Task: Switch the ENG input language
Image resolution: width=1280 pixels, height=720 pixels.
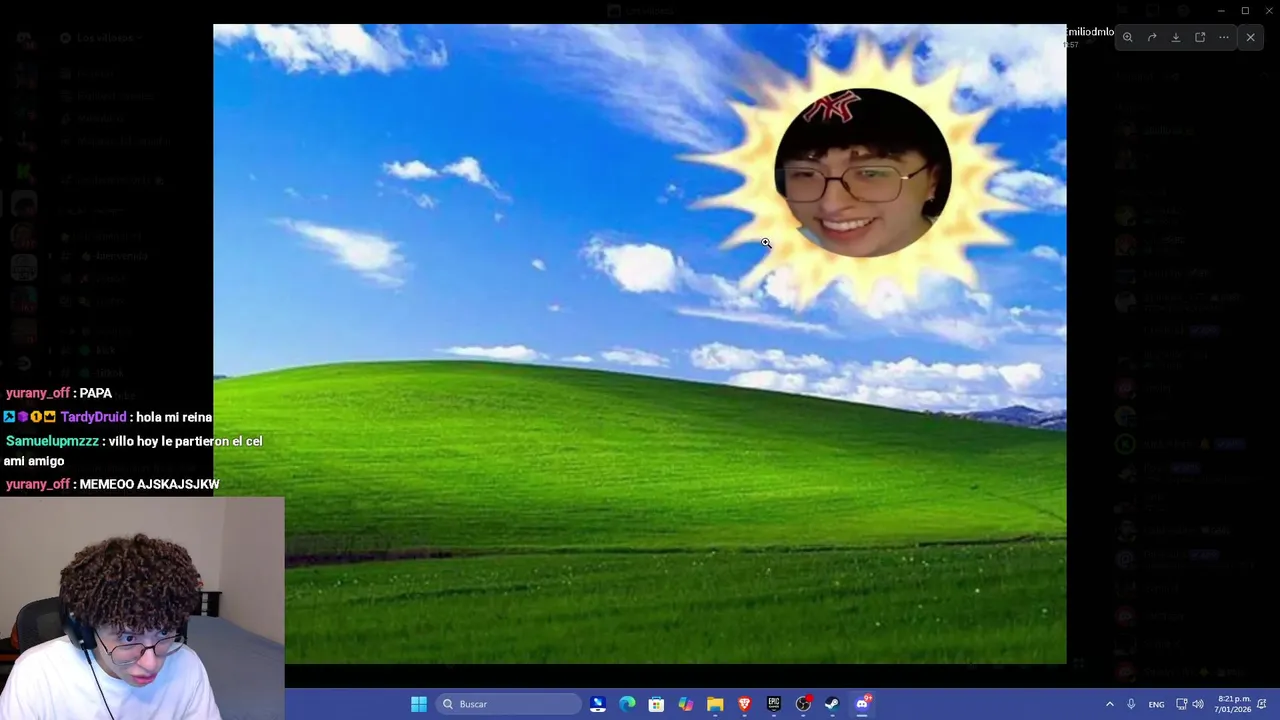Action: tap(1156, 704)
